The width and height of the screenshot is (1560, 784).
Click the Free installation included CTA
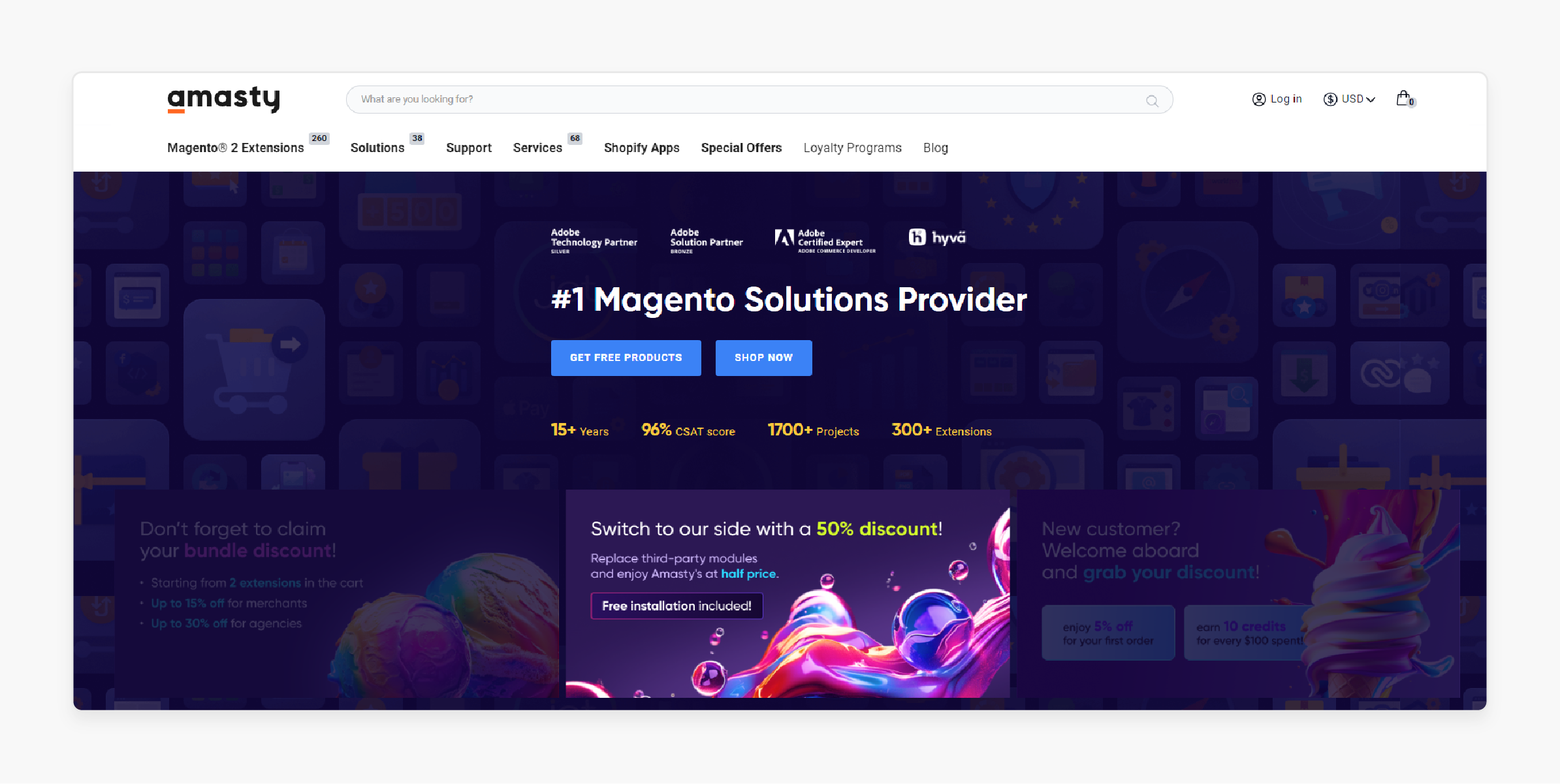[x=675, y=605]
